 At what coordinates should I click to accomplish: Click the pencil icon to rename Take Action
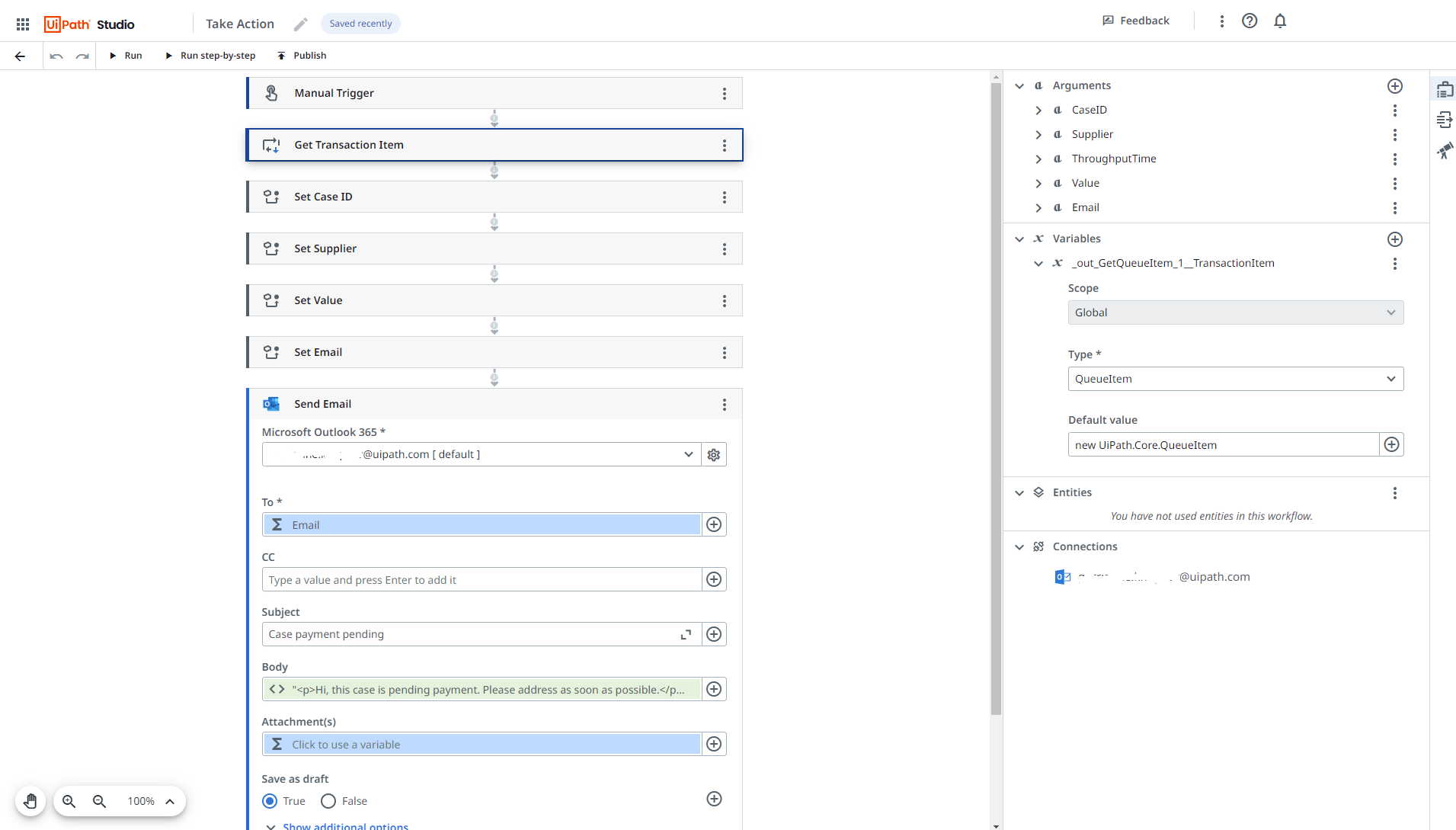click(x=300, y=24)
